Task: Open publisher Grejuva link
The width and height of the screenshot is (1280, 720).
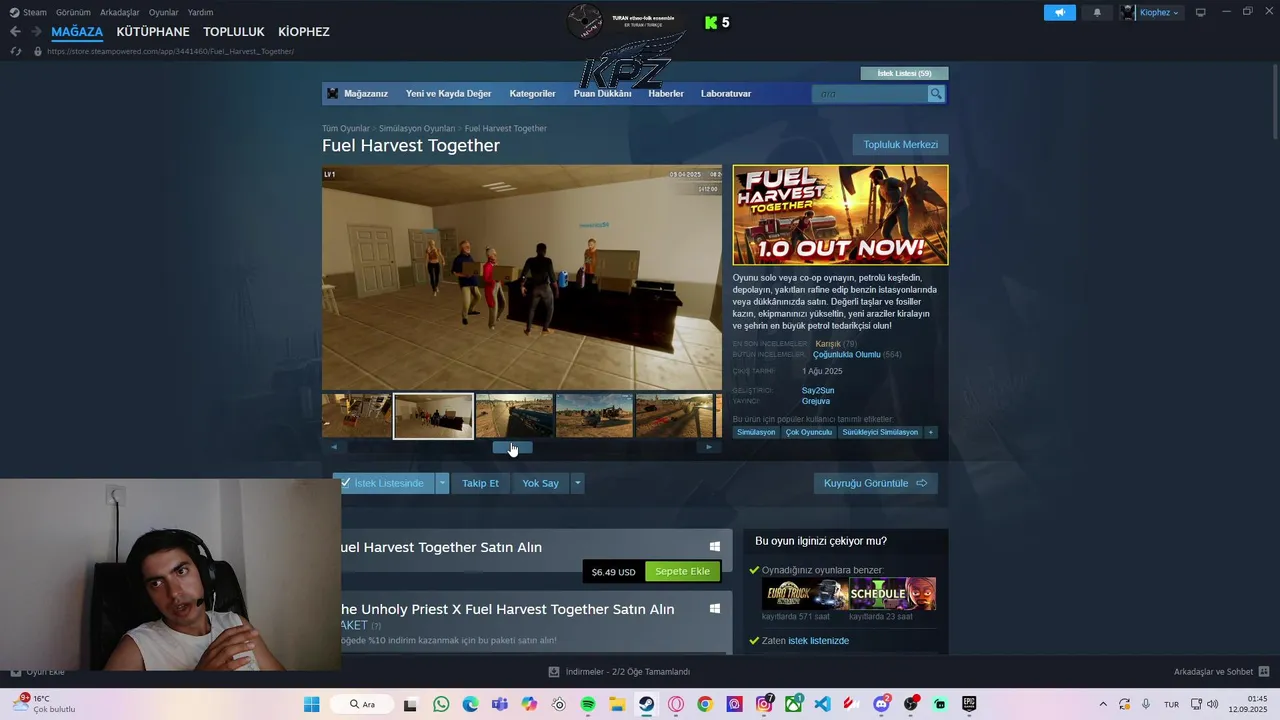Action: [816, 401]
